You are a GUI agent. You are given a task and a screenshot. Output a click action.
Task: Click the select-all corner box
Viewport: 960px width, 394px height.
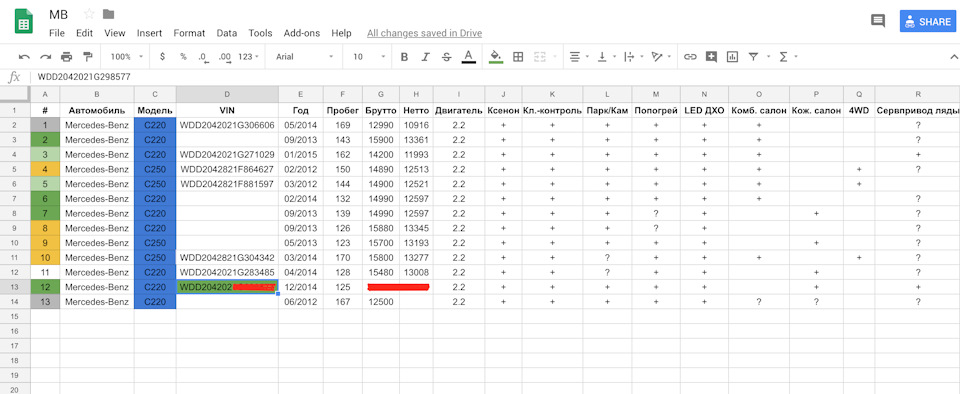click(15, 94)
